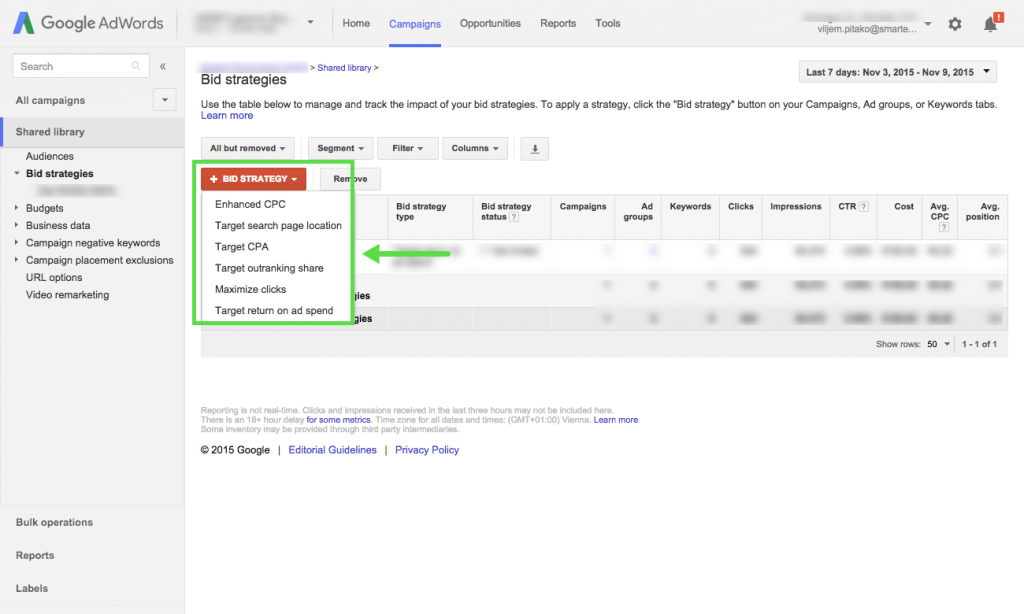
Task: Change the date range selector
Action: (897, 72)
